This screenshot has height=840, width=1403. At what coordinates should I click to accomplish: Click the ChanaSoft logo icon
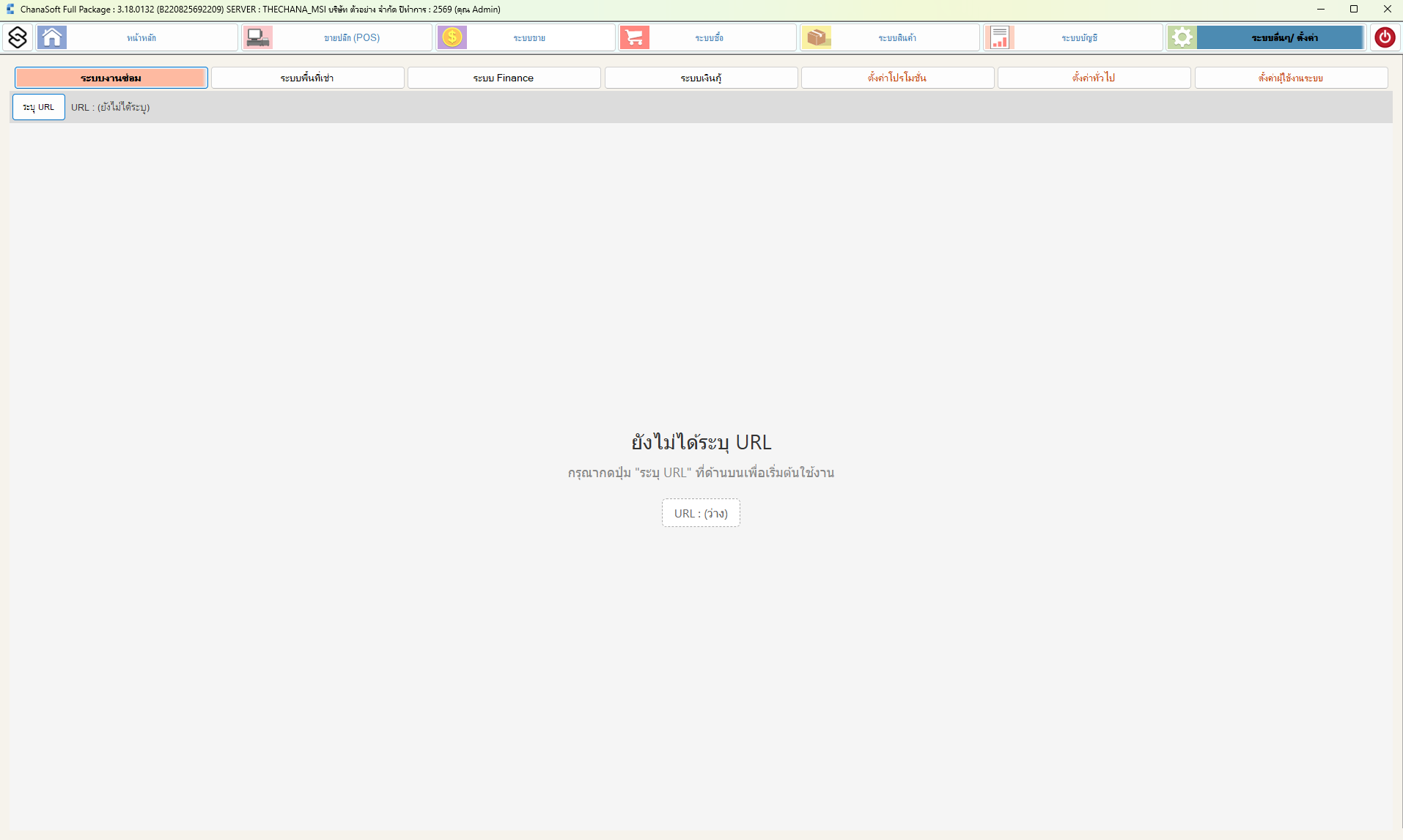(x=18, y=37)
